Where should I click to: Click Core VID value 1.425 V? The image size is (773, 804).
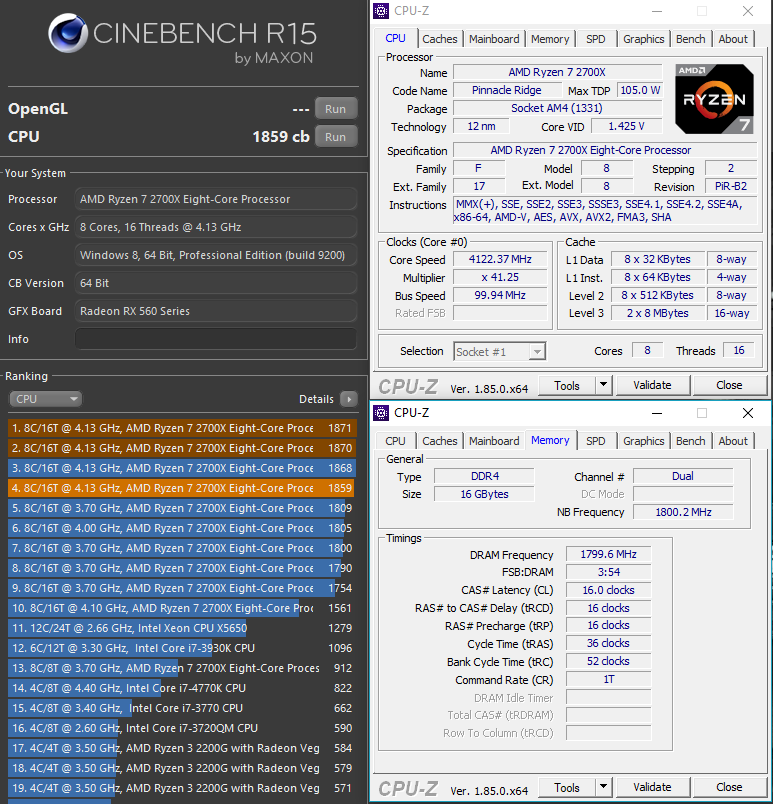[x=626, y=126]
